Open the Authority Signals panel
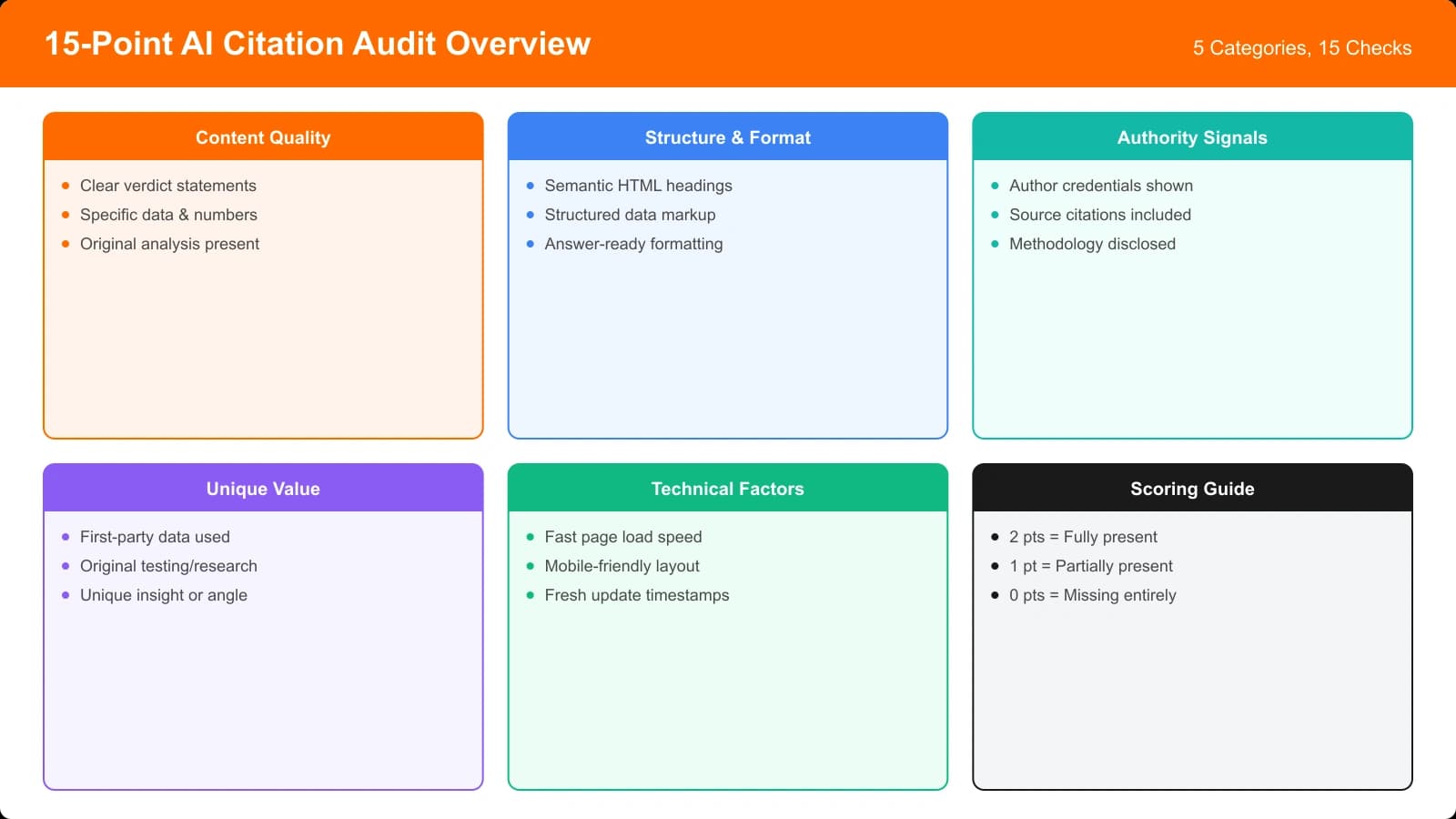 coord(1192,137)
